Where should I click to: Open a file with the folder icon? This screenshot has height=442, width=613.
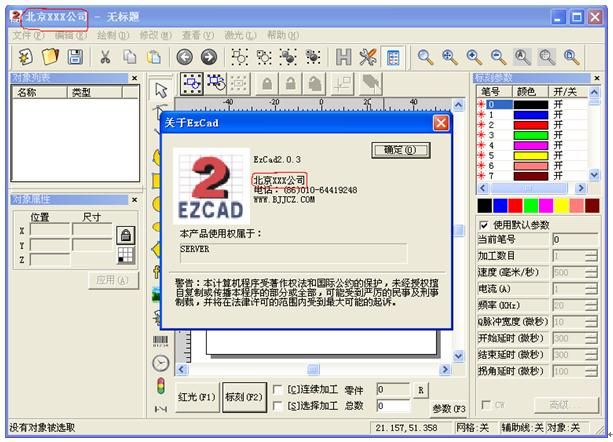[50, 57]
